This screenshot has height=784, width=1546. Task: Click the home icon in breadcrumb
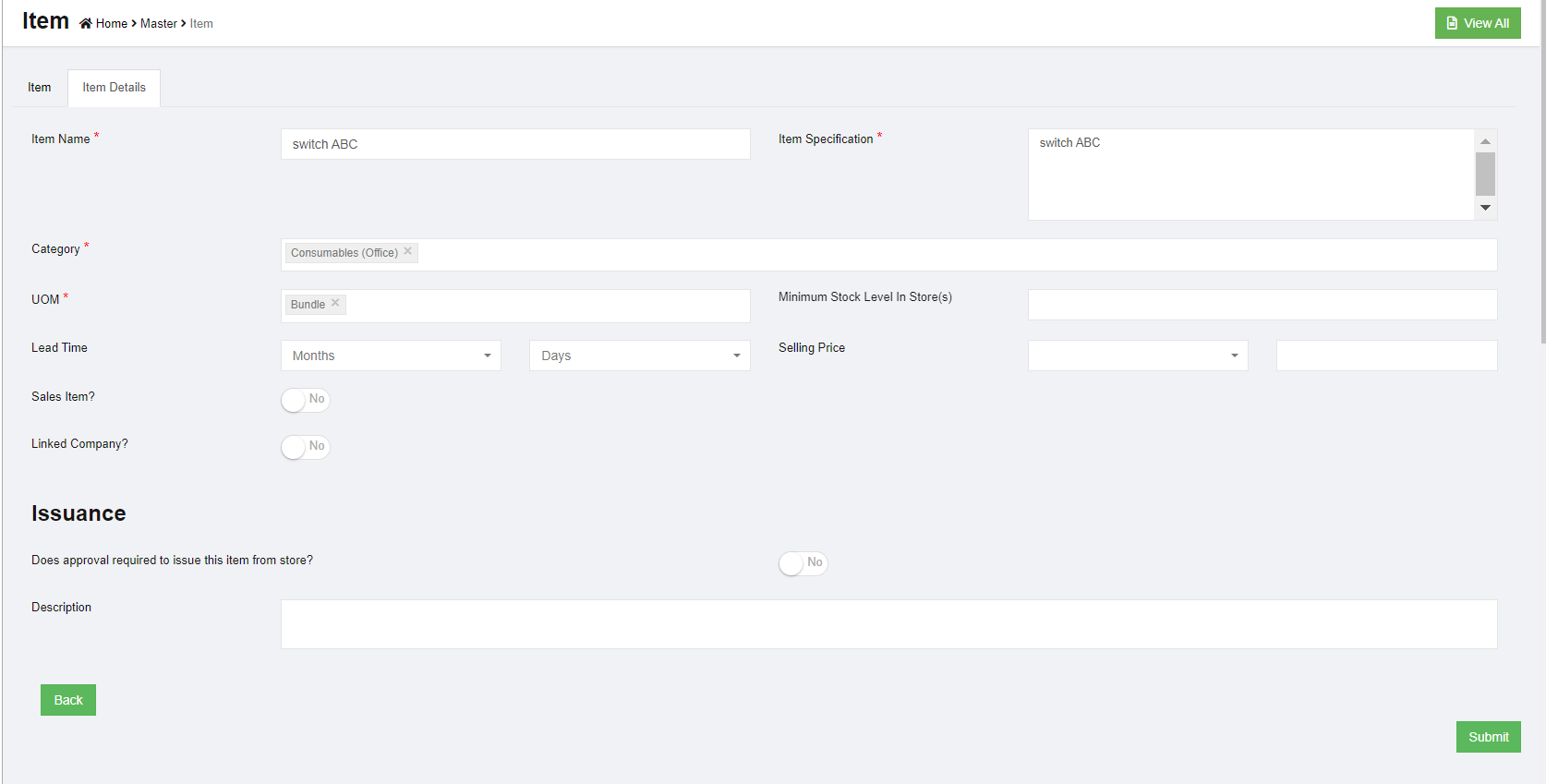pyautogui.click(x=85, y=24)
